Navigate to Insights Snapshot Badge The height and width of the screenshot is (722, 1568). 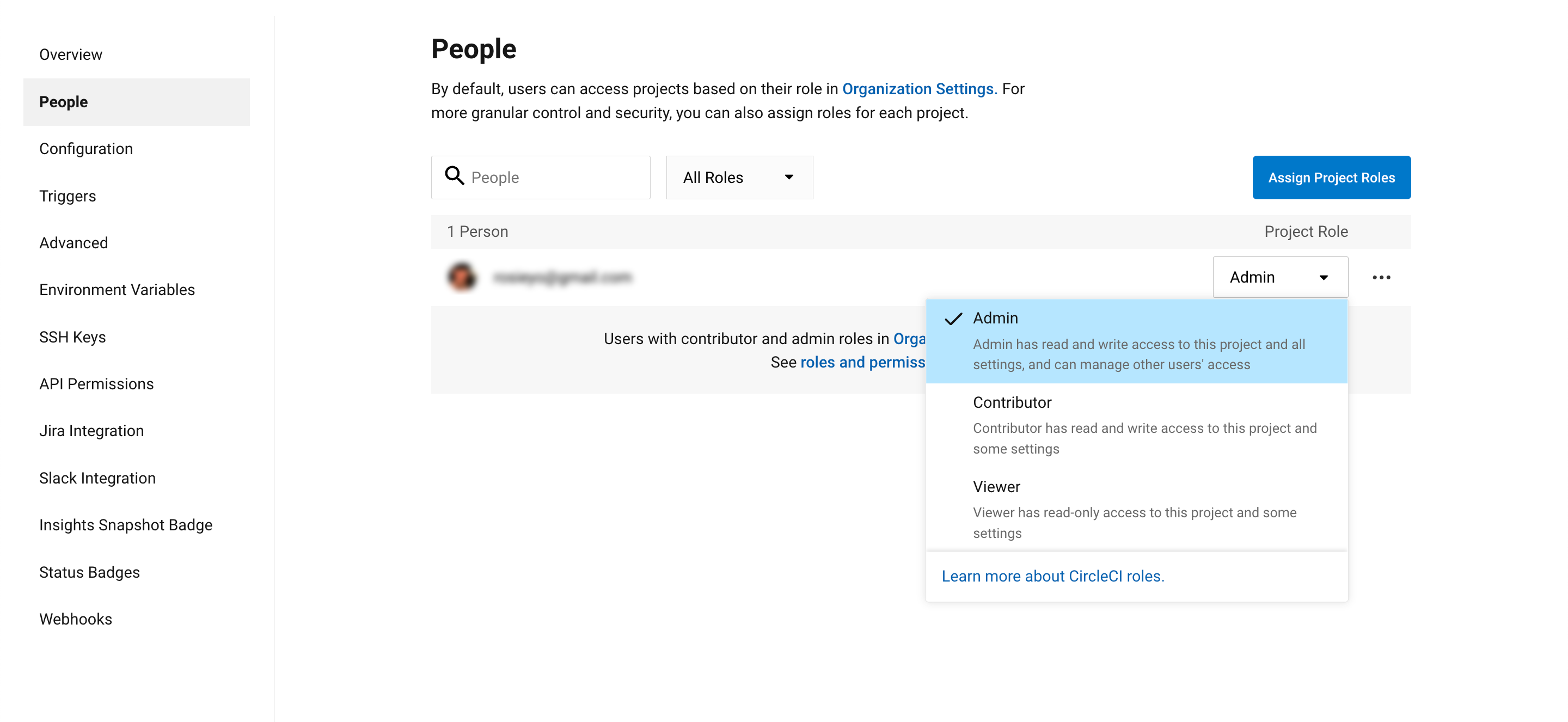pyautogui.click(x=125, y=525)
